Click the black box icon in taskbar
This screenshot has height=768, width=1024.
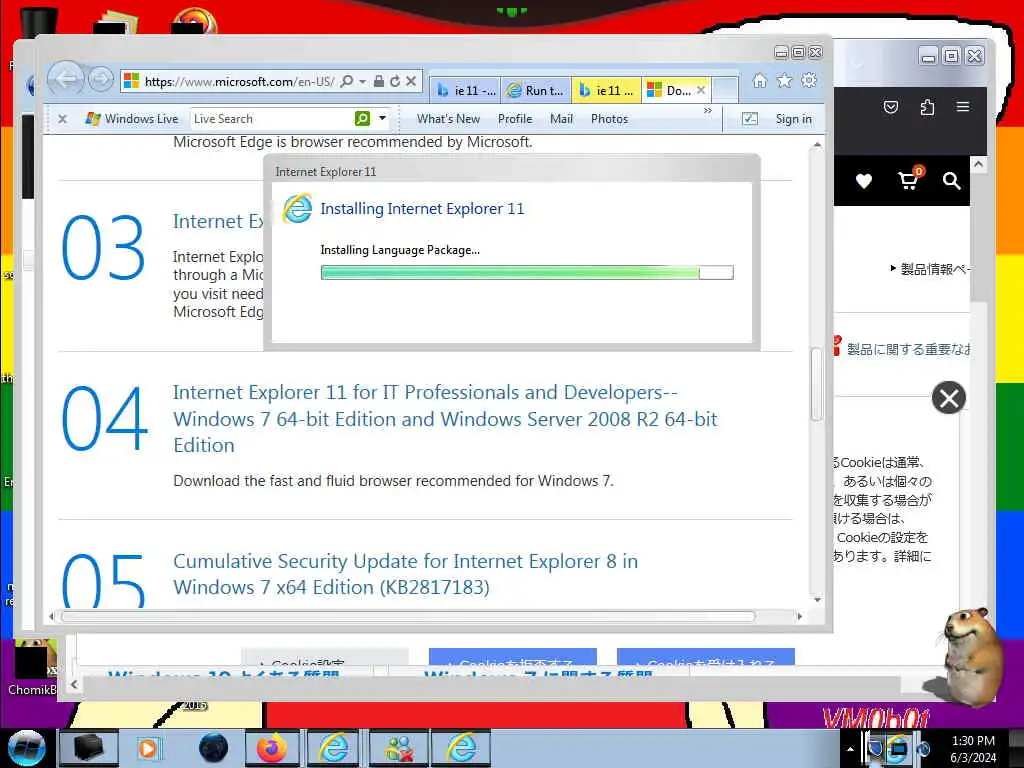[x=88, y=748]
